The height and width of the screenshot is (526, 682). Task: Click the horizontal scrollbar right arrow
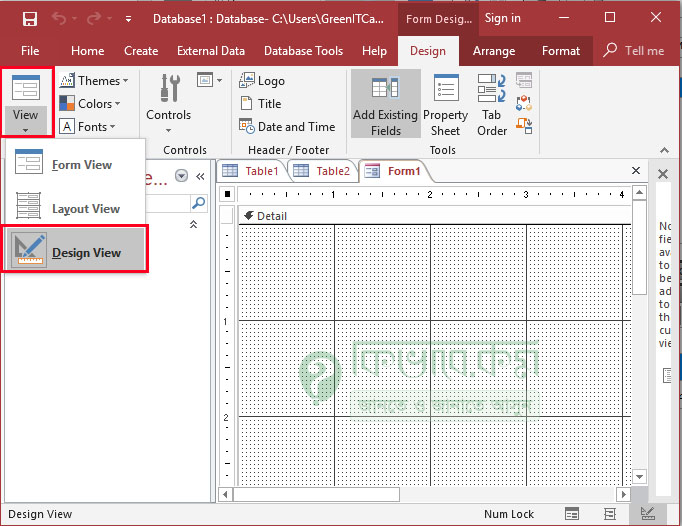click(623, 494)
